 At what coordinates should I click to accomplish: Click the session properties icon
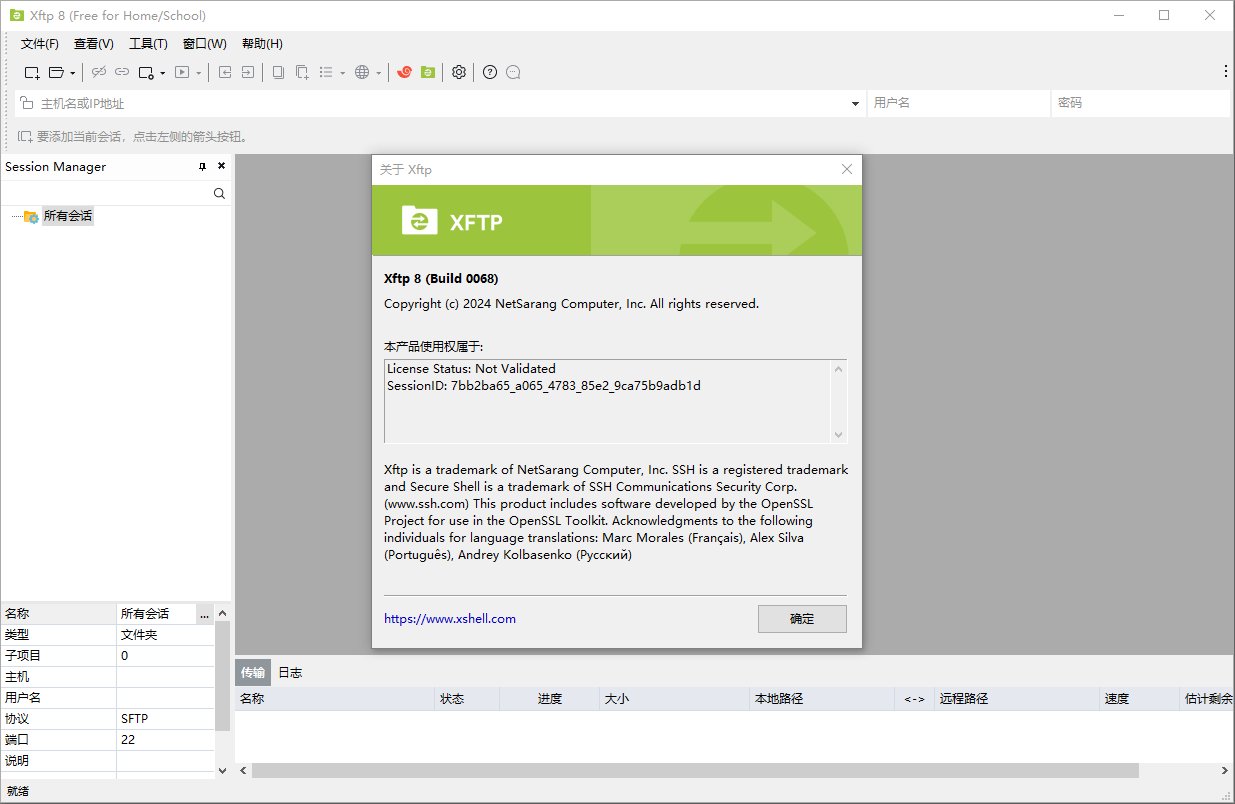click(x=146, y=72)
